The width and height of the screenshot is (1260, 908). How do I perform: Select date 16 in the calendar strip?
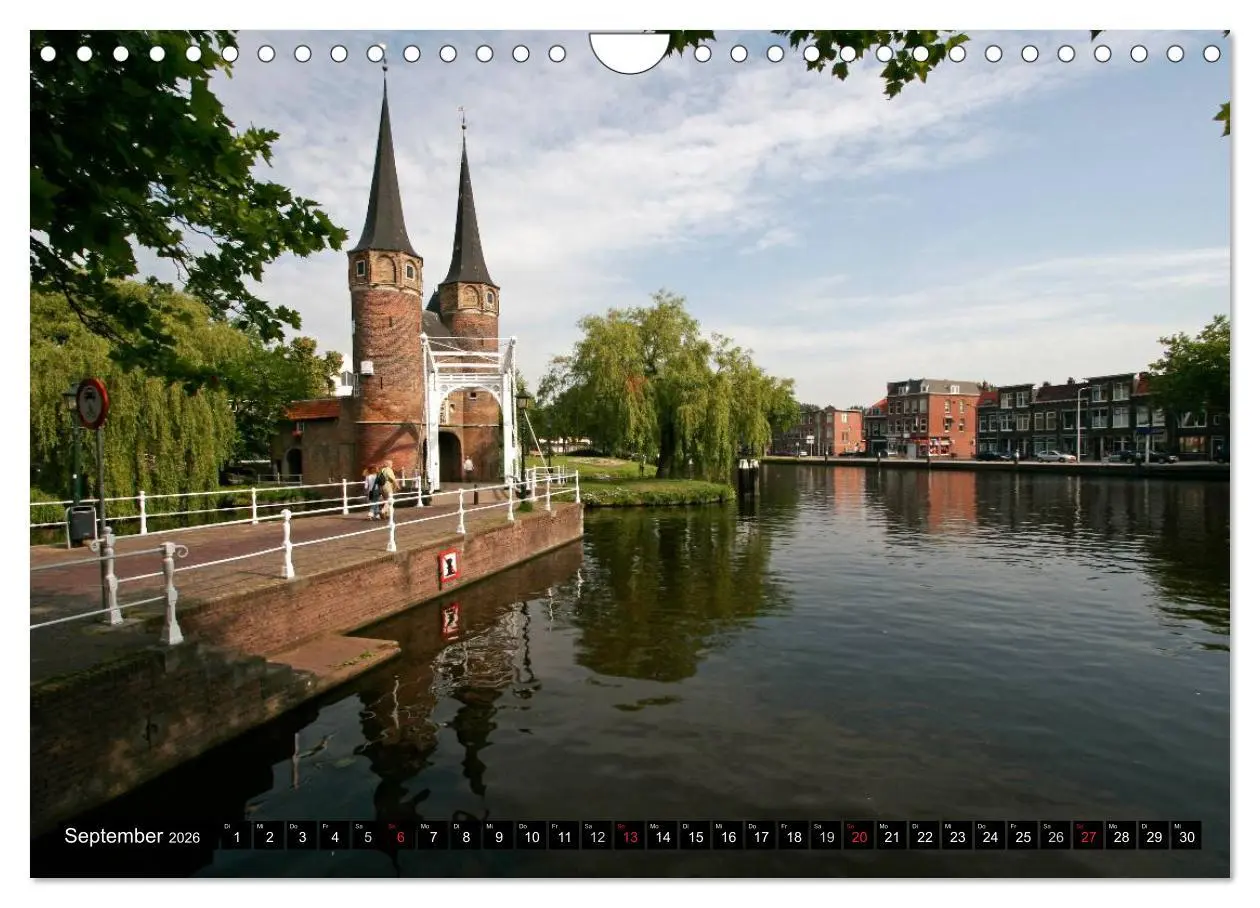(728, 836)
